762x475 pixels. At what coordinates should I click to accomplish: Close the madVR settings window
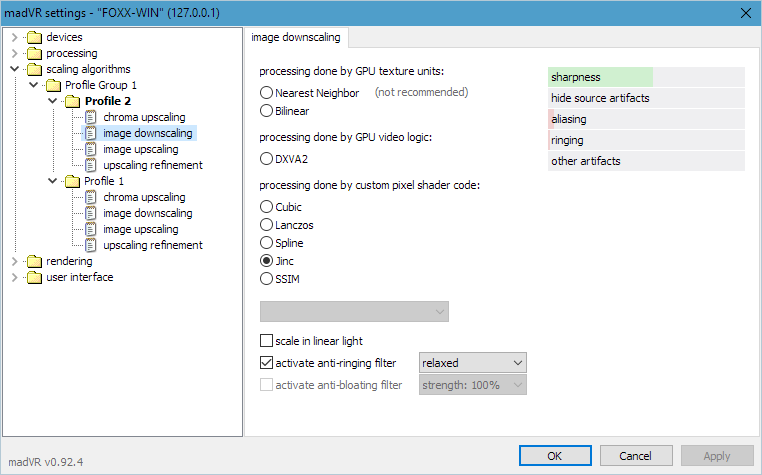pyautogui.click(x=746, y=13)
